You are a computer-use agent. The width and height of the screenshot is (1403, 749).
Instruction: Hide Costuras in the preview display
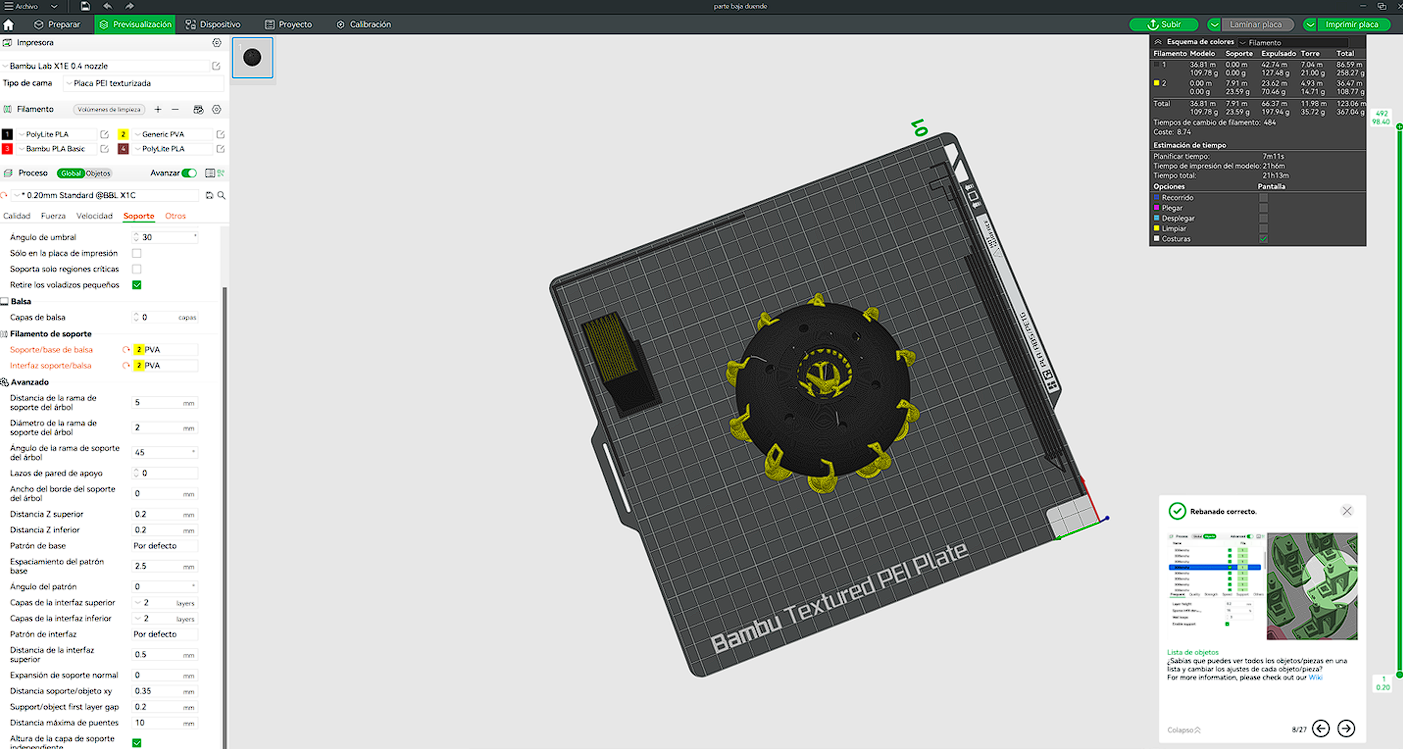pyautogui.click(x=1264, y=239)
